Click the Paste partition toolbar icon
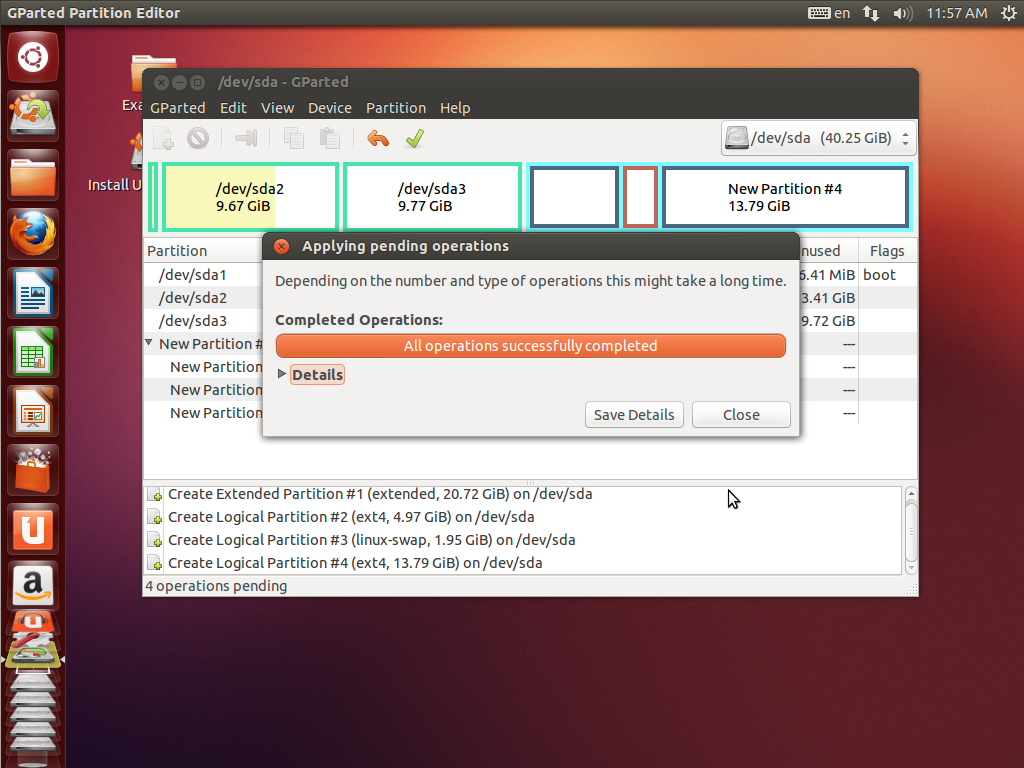Screen dimensions: 1024x768 pos(329,139)
